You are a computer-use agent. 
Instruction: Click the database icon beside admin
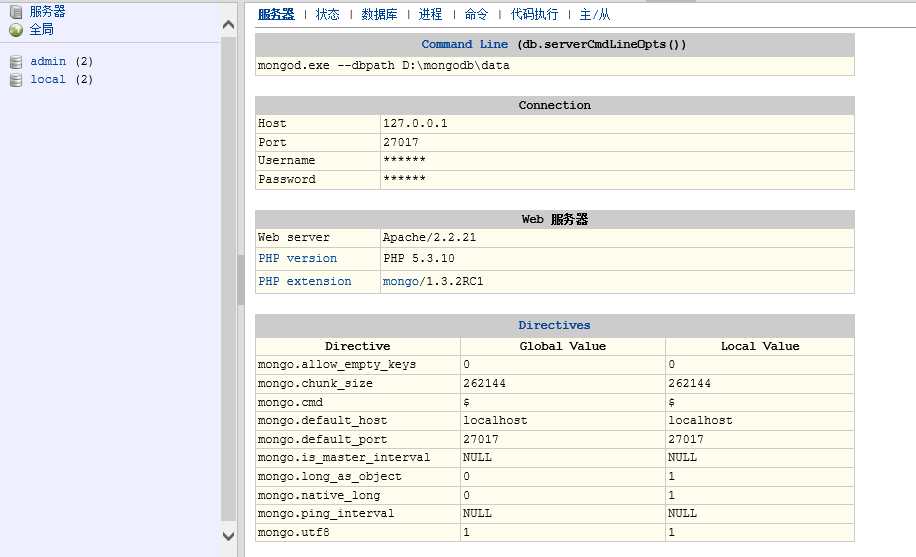tap(16, 61)
